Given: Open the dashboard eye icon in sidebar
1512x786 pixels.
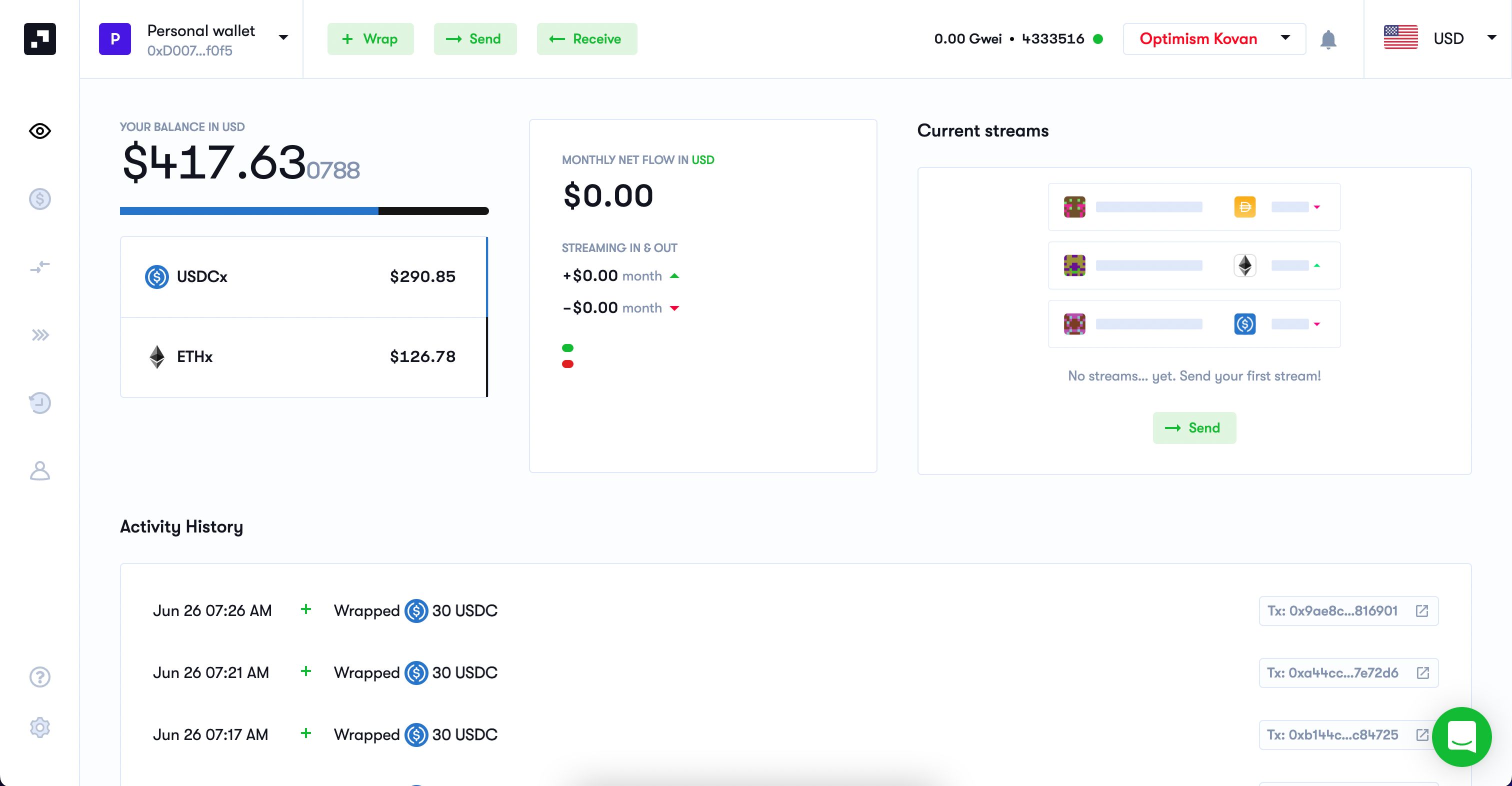Looking at the screenshot, I should click(x=40, y=131).
